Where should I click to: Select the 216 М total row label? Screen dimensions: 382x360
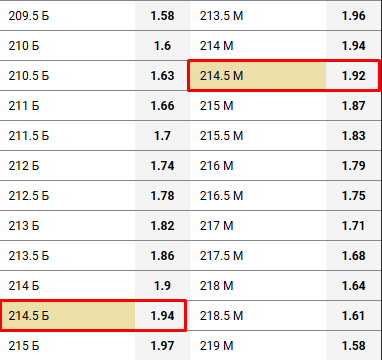pyautogui.click(x=217, y=166)
